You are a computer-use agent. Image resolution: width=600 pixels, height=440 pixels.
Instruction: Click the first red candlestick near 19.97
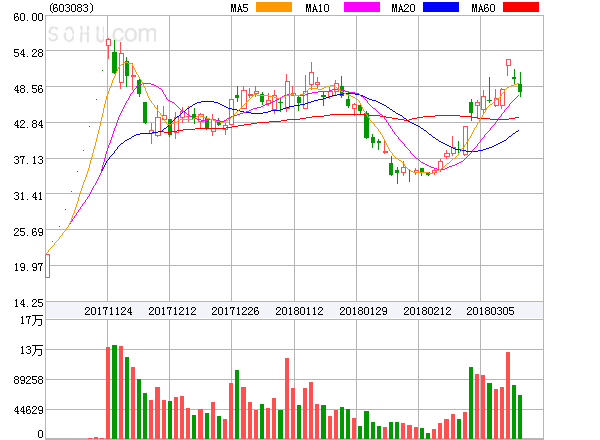pos(47,266)
